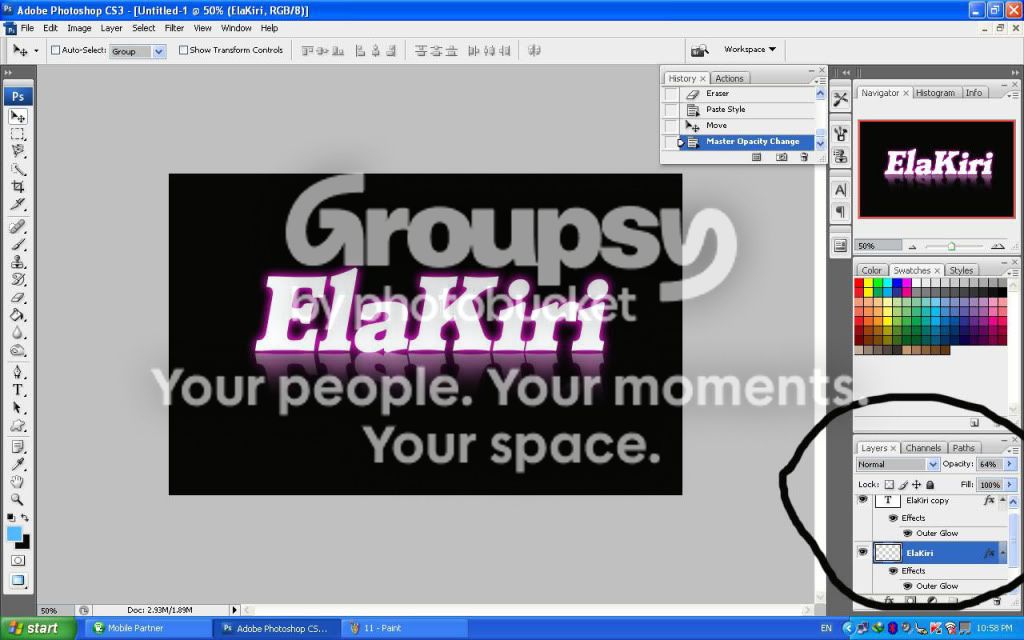This screenshot has height=640, width=1024.
Task: Enable Show Transform Controls checkbox
Action: point(184,50)
